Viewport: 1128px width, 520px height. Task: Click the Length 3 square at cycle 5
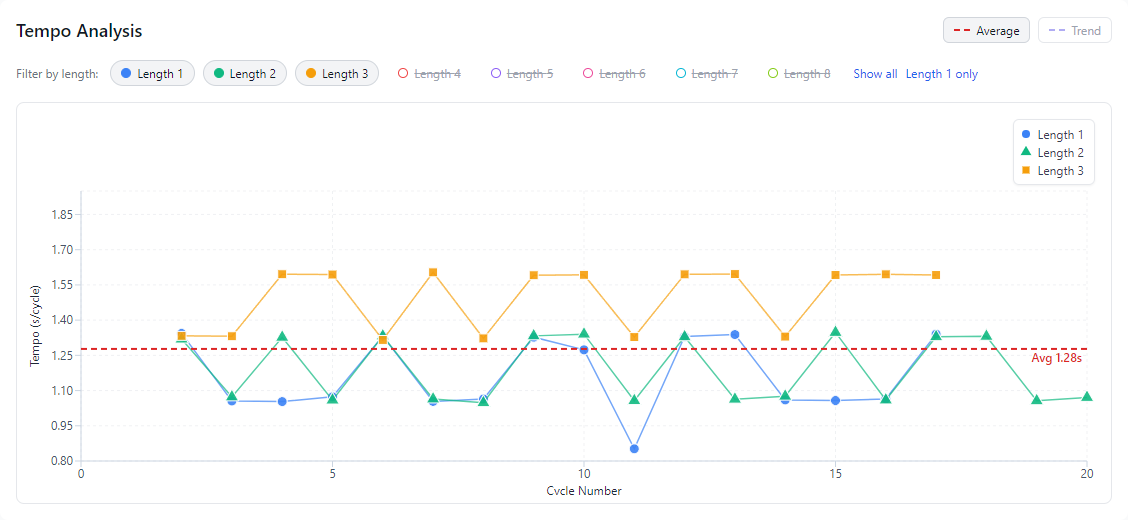332,274
